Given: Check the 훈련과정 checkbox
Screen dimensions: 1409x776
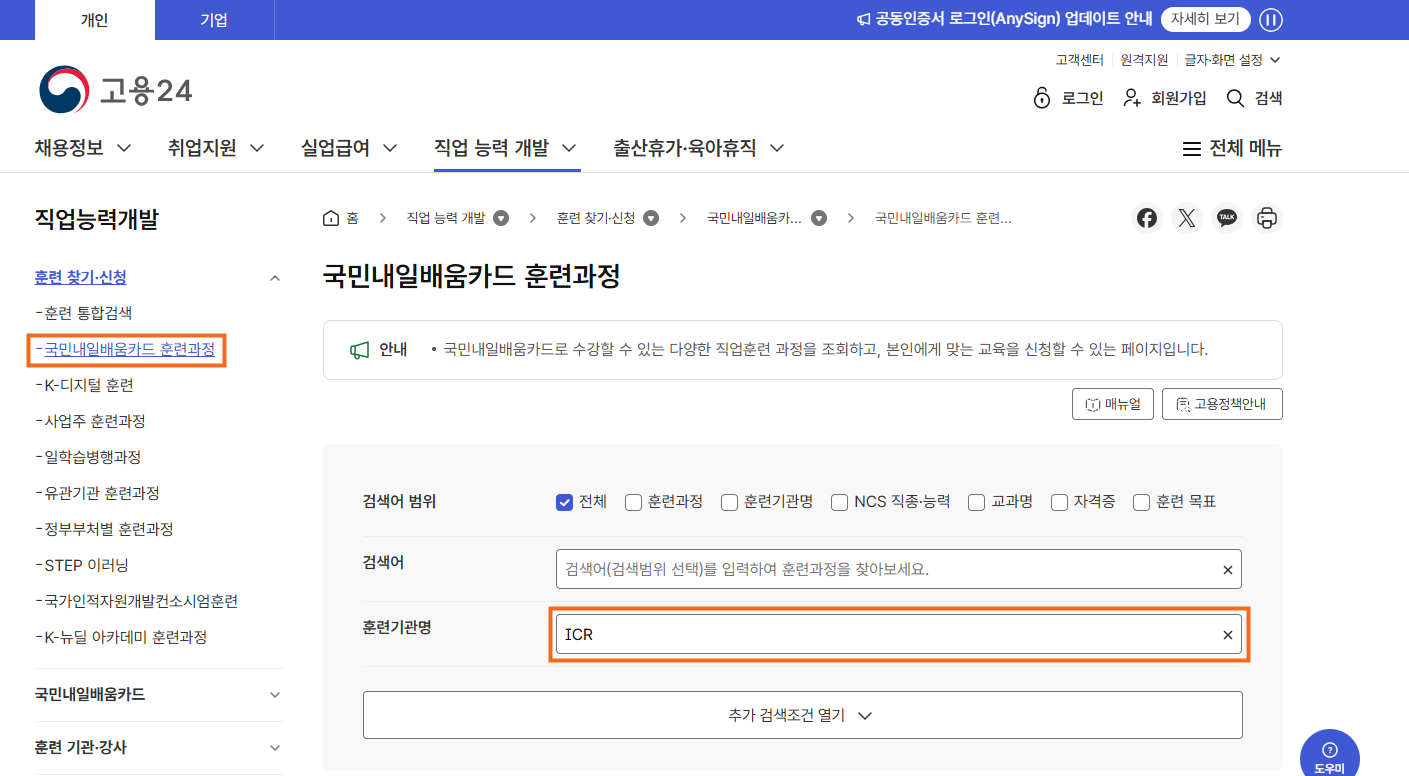Looking at the screenshot, I should 633,502.
